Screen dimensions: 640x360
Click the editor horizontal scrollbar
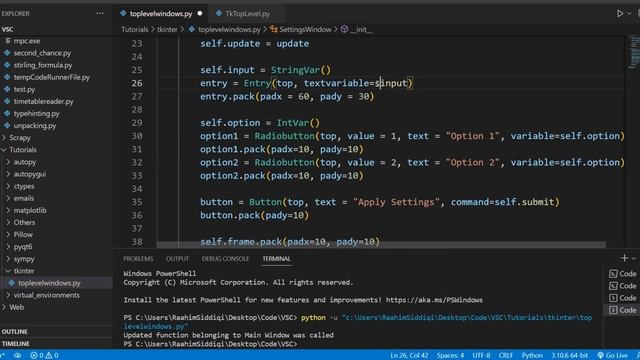click(381, 245)
